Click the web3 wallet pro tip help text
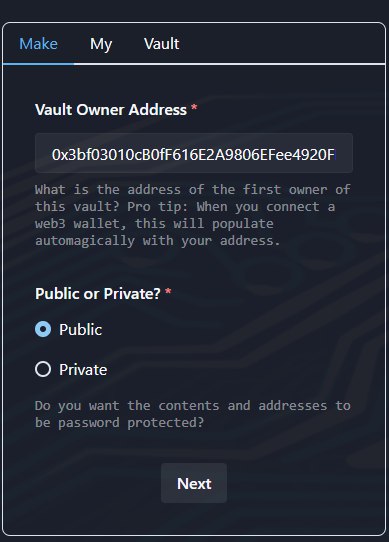Viewport: 389px width, 542px height. 193,215
